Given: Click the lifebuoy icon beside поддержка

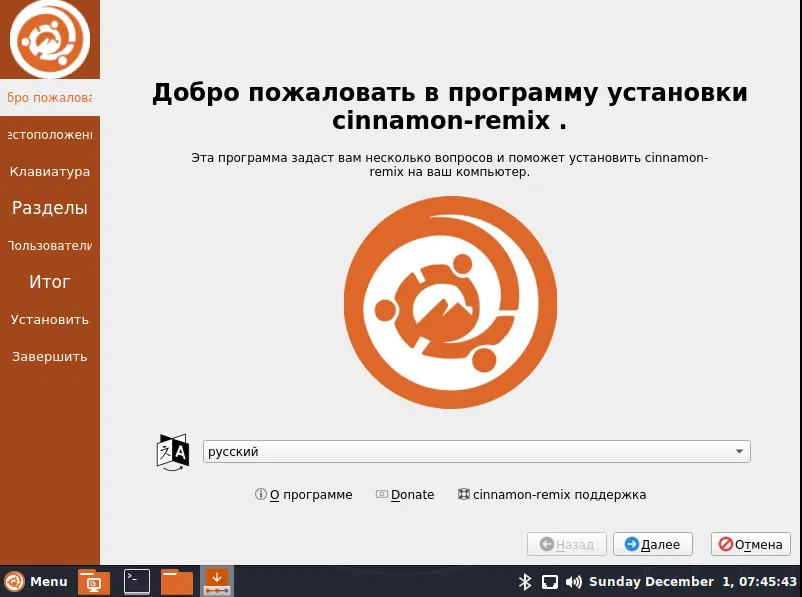Looking at the screenshot, I should pyautogui.click(x=463, y=494).
